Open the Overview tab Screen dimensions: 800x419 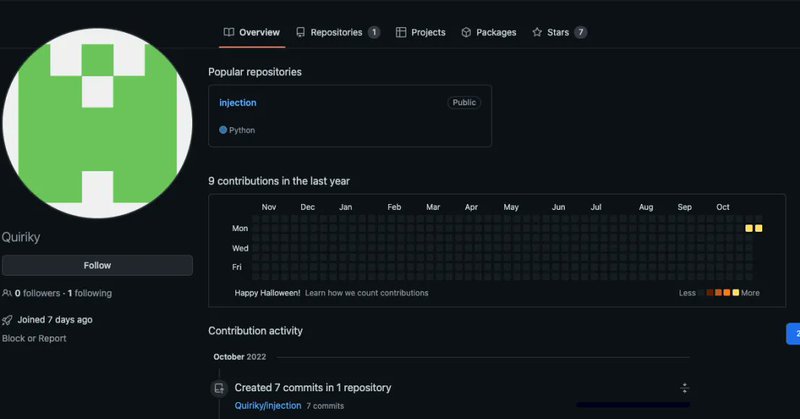click(x=252, y=32)
